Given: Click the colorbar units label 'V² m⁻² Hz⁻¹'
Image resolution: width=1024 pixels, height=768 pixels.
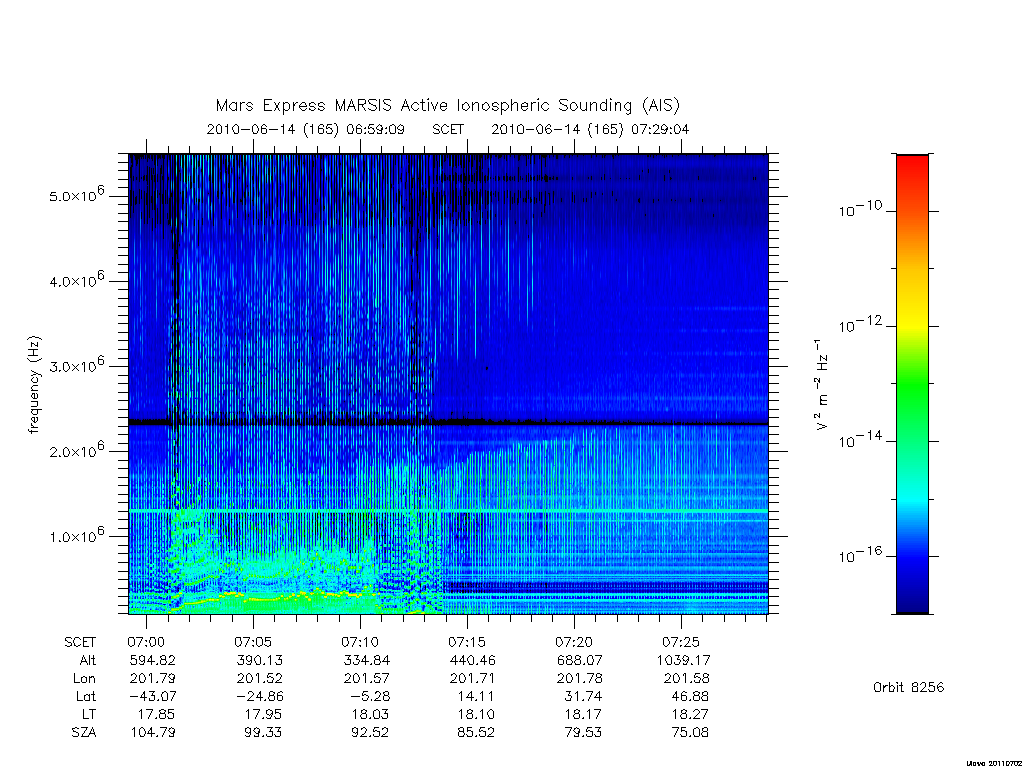Looking at the screenshot, I should pyautogui.click(x=822, y=385).
